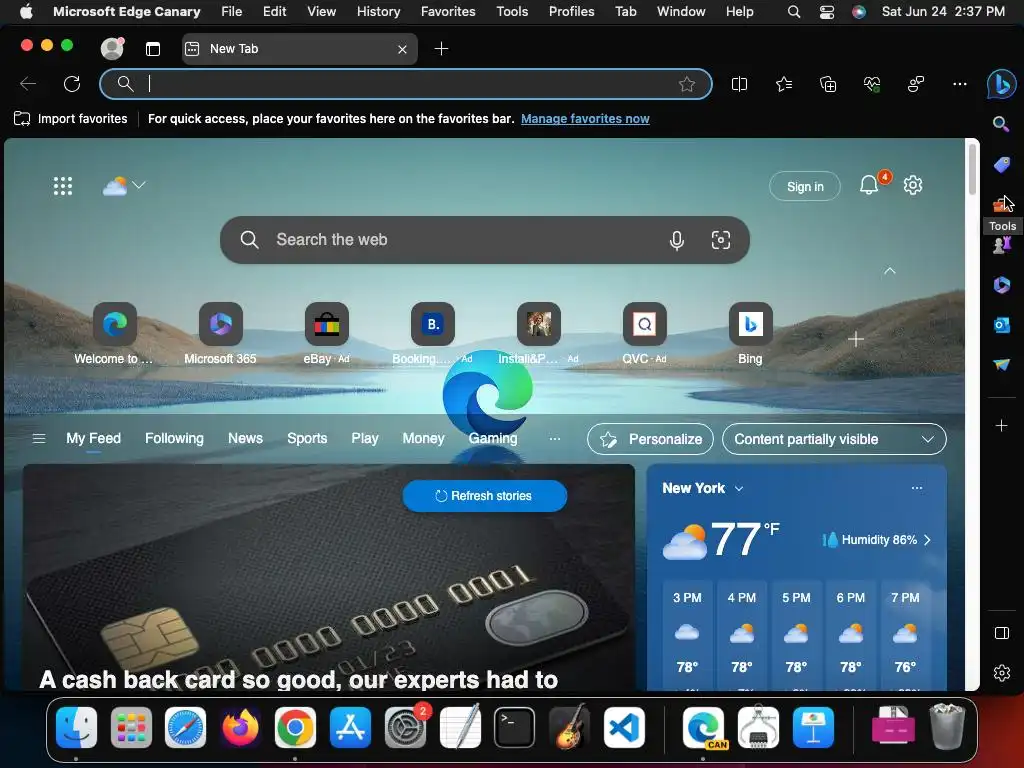Open page settings gear icon
The width and height of the screenshot is (1024, 768).
point(912,185)
